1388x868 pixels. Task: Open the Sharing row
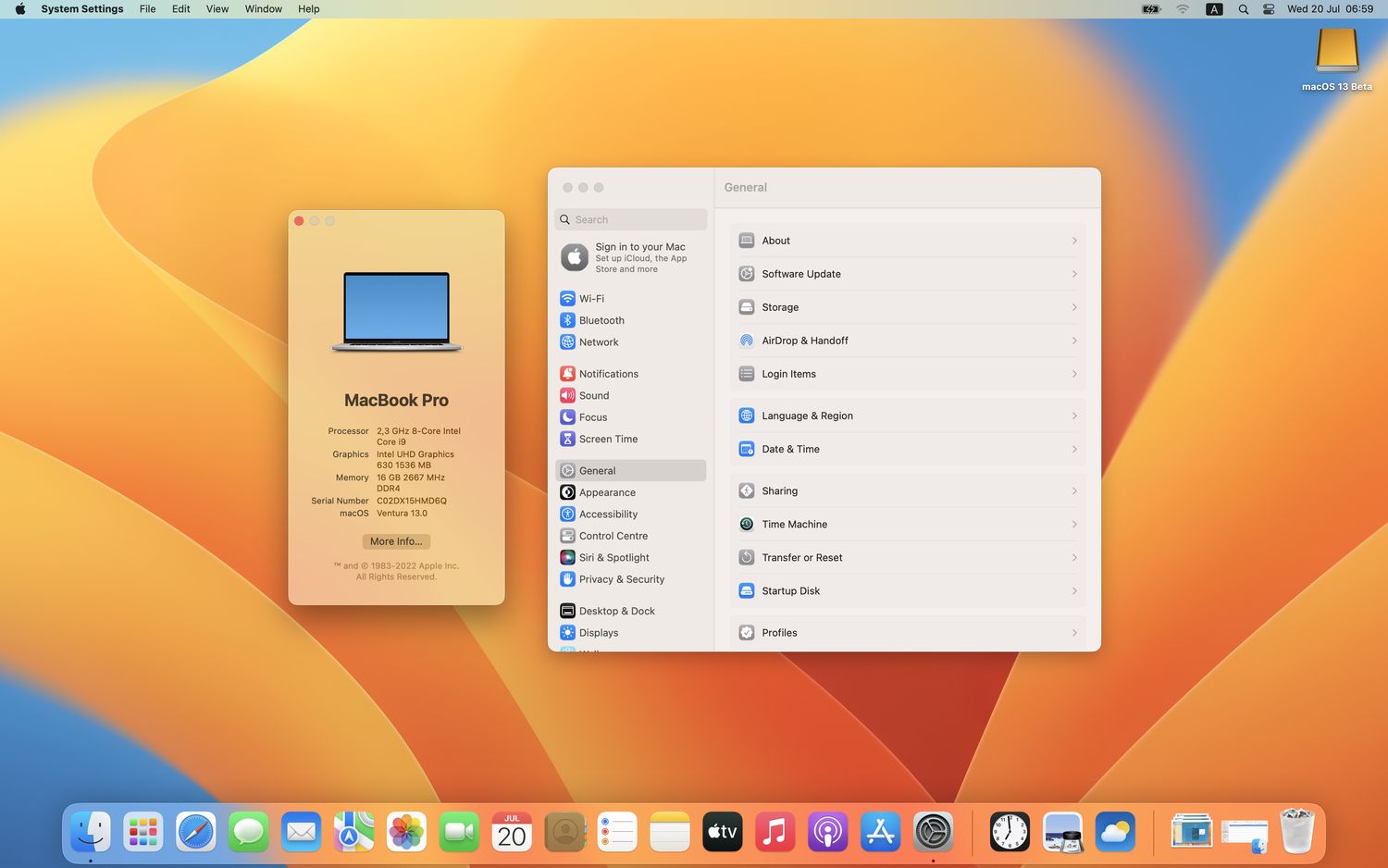click(x=908, y=490)
